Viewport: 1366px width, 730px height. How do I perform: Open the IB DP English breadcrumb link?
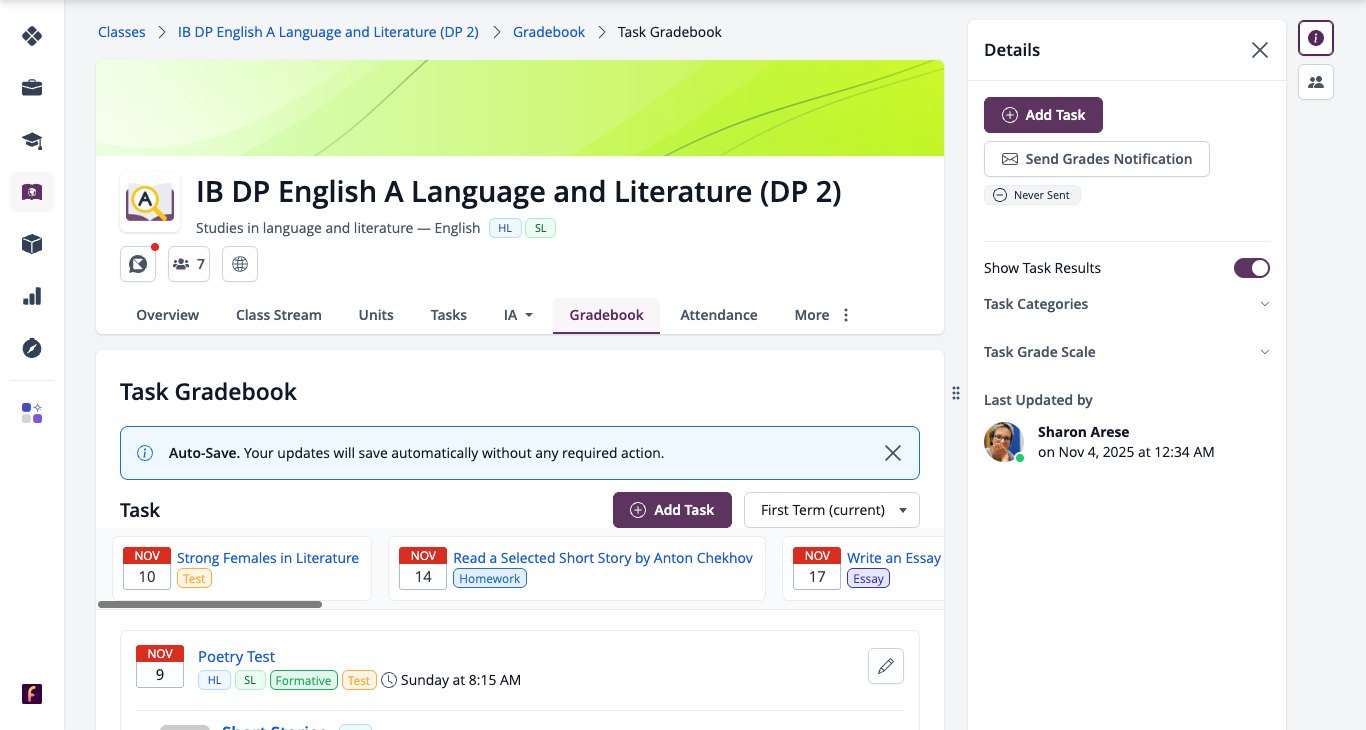[328, 32]
